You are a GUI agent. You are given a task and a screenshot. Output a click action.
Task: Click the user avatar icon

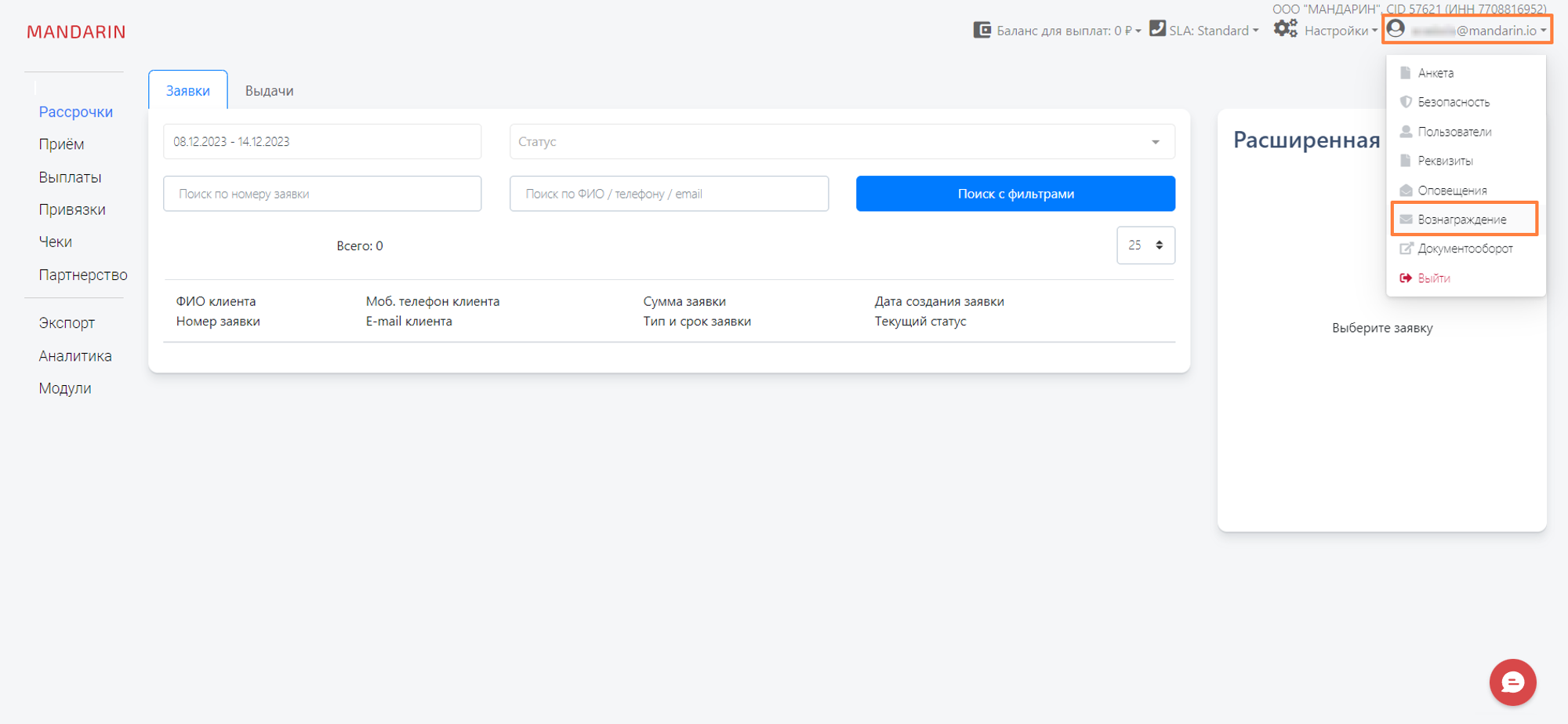tap(1396, 29)
